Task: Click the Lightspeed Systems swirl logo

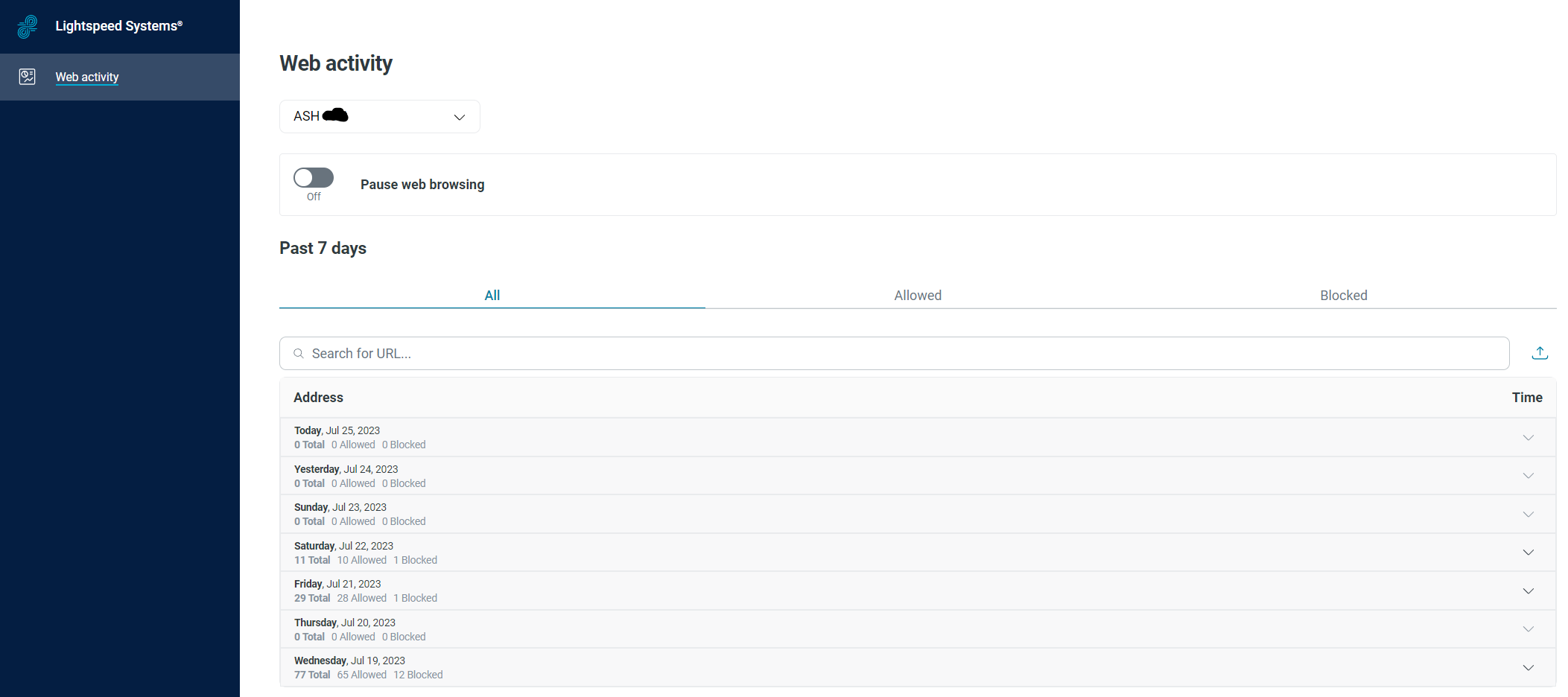Action: coord(28,27)
